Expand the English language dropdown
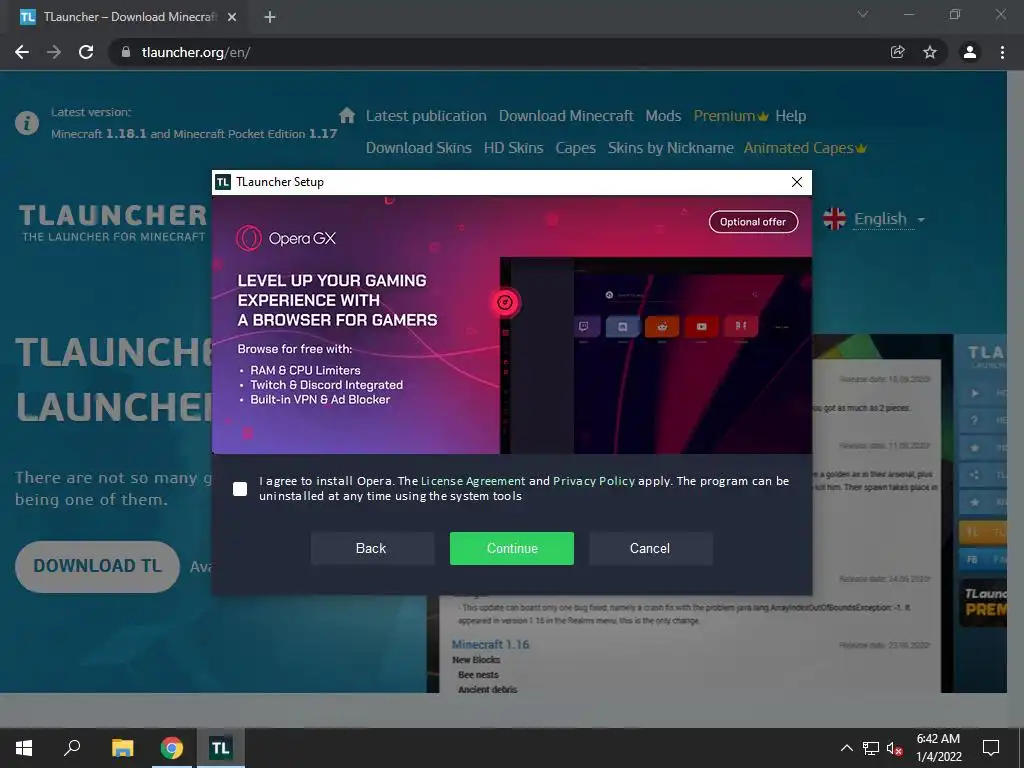 (889, 219)
